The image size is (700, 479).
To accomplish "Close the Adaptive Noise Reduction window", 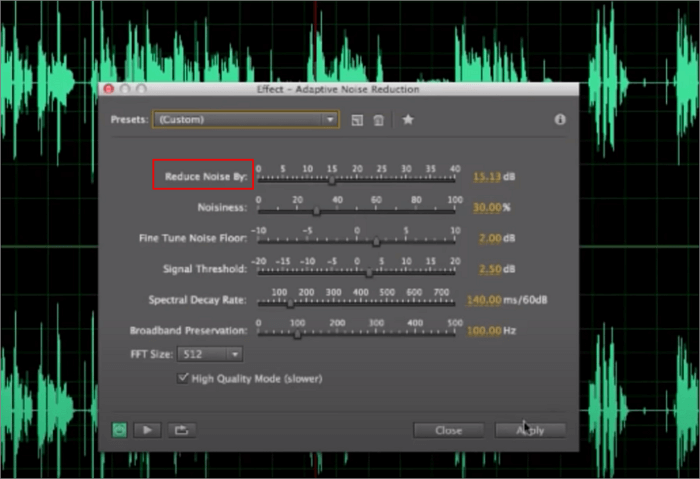I will pos(448,430).
